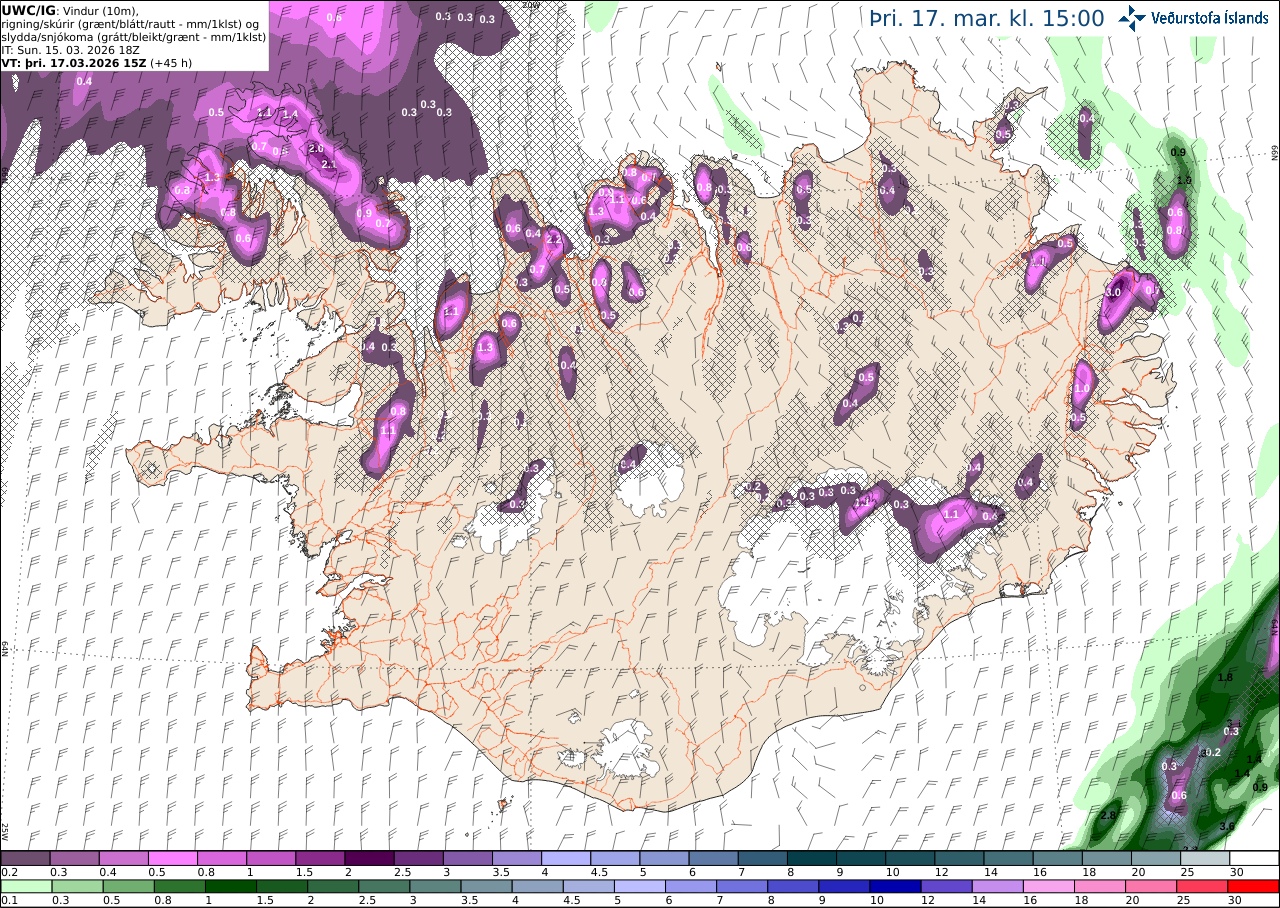Click the bright pink 0.5–0.8 swatch in top legend row

(172, 858)
